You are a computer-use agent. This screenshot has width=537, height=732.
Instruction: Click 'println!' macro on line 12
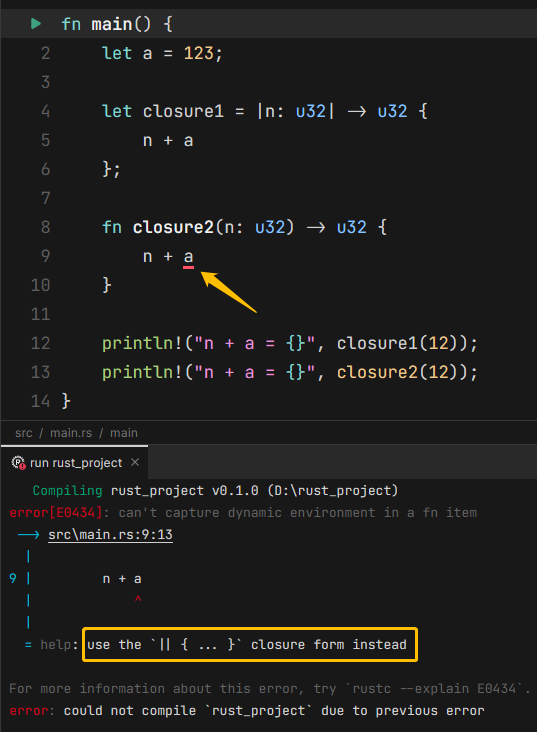tap(142, 344)
